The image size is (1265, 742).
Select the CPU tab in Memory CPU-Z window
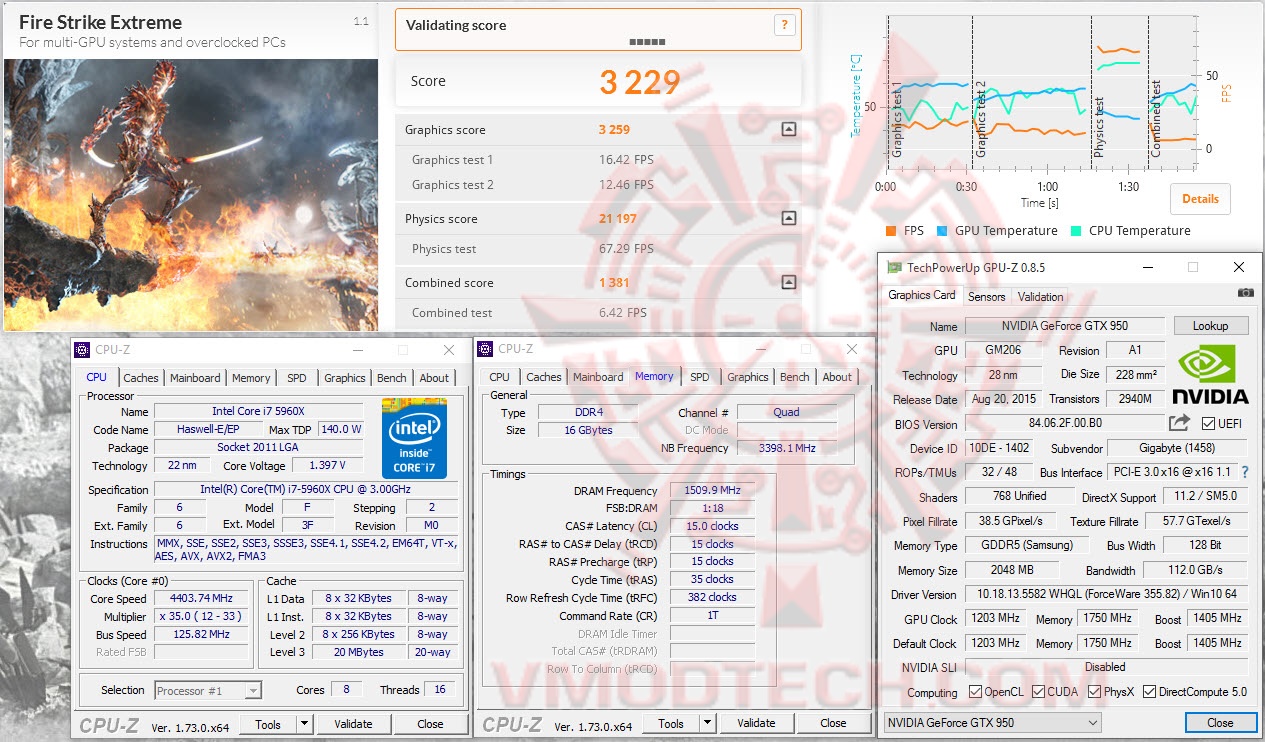[x=500, y=377]
